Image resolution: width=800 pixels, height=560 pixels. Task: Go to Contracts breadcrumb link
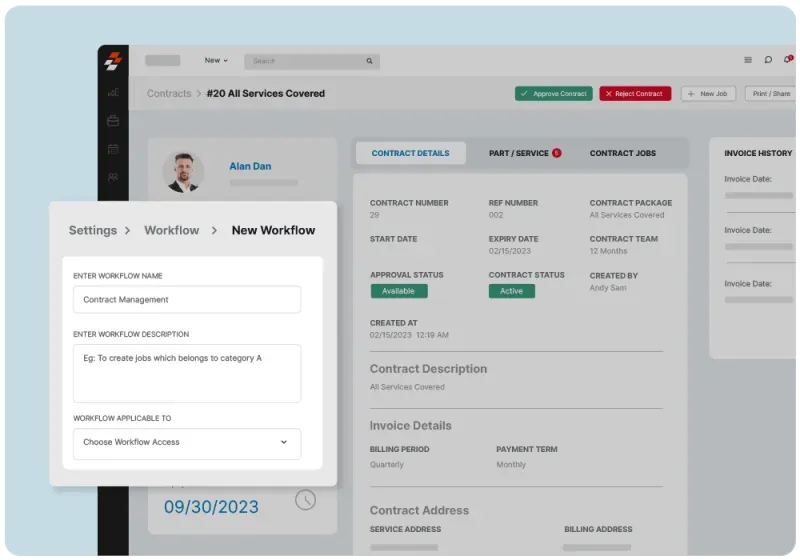[x=168, y=94]
